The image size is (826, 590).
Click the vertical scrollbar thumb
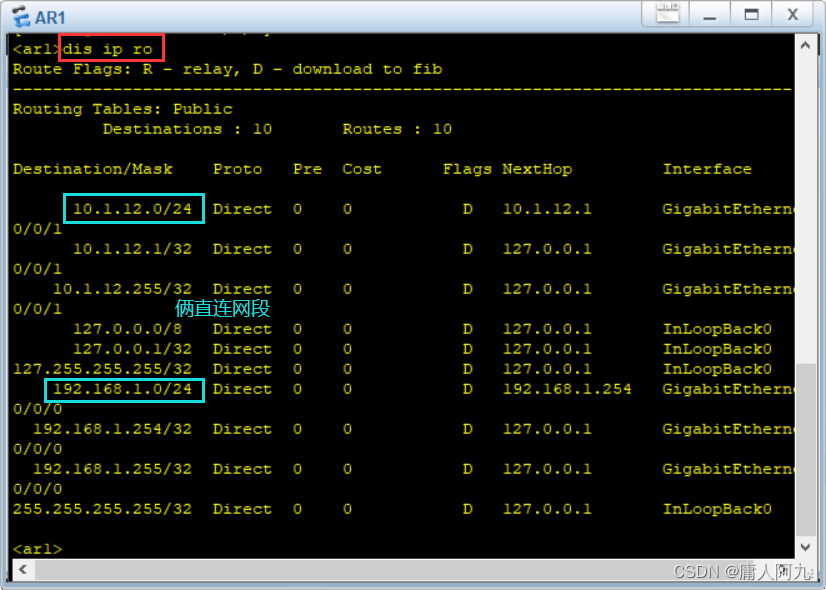click(805, 449)
